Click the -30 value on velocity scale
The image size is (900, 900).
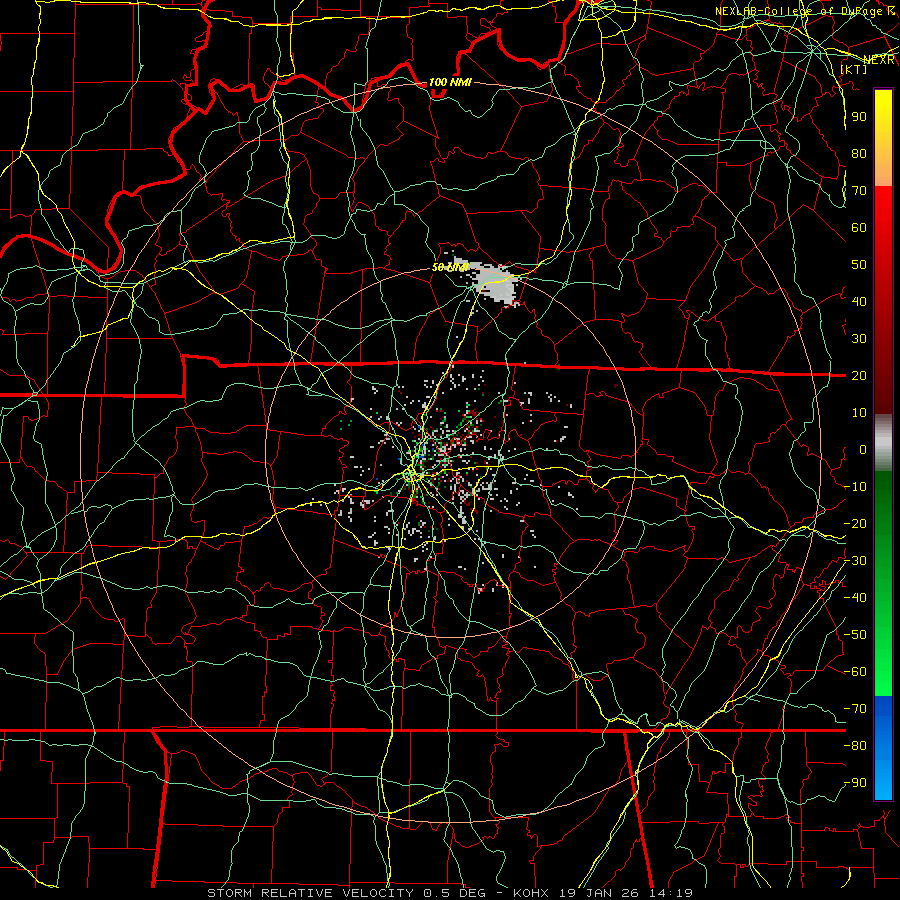856,561
